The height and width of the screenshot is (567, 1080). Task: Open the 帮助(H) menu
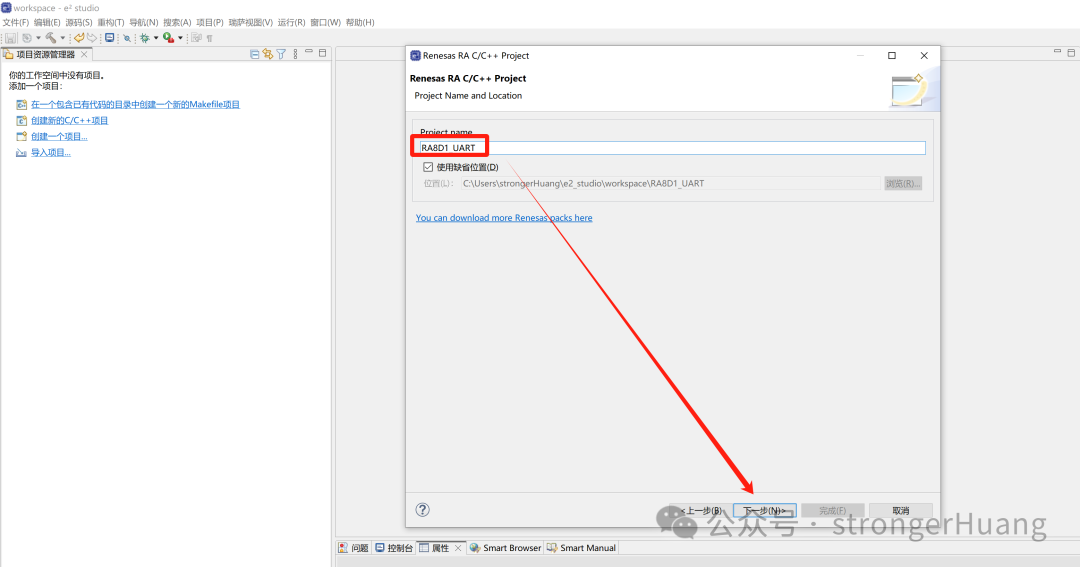pyautogui.click(x=360, y=22)
